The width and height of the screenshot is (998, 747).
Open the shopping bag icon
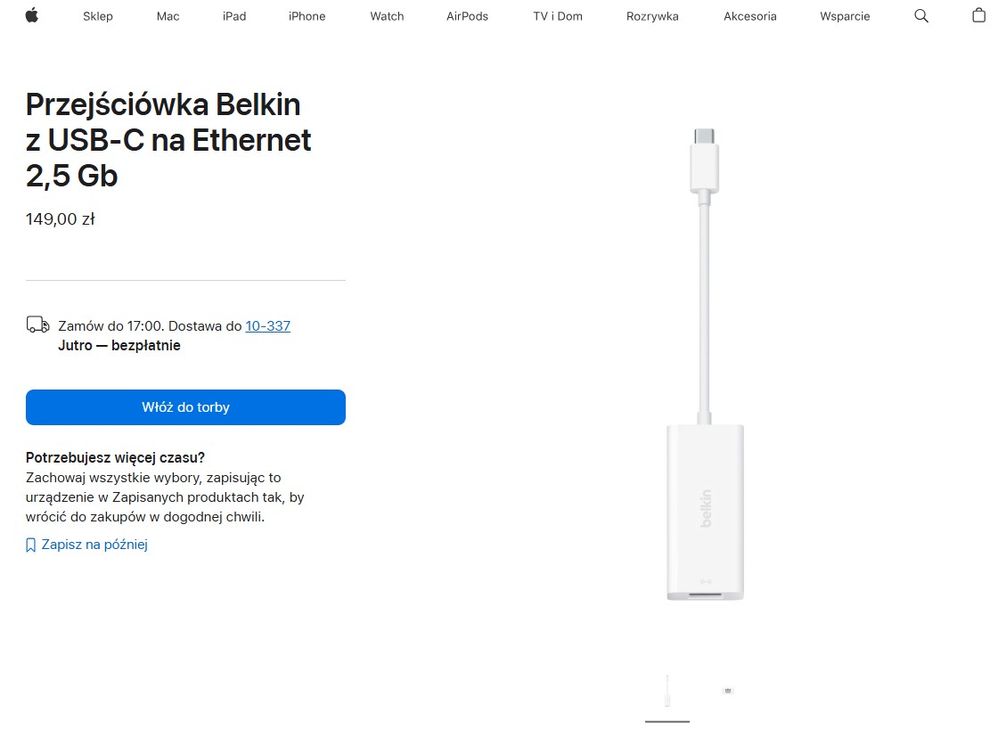[x=978, y=16]
